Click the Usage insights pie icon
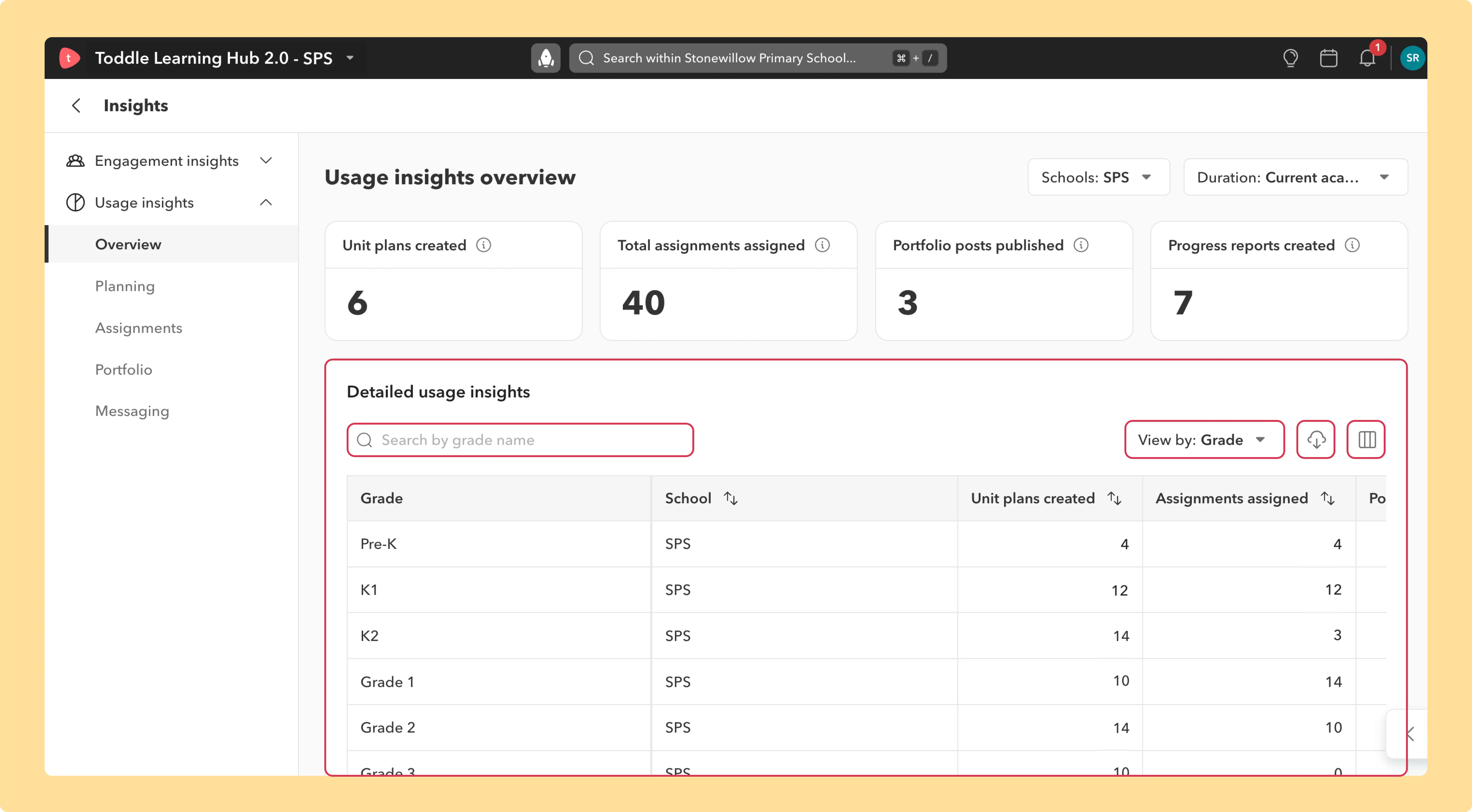This screenshot has width=1472, height=812. point(76,202)
